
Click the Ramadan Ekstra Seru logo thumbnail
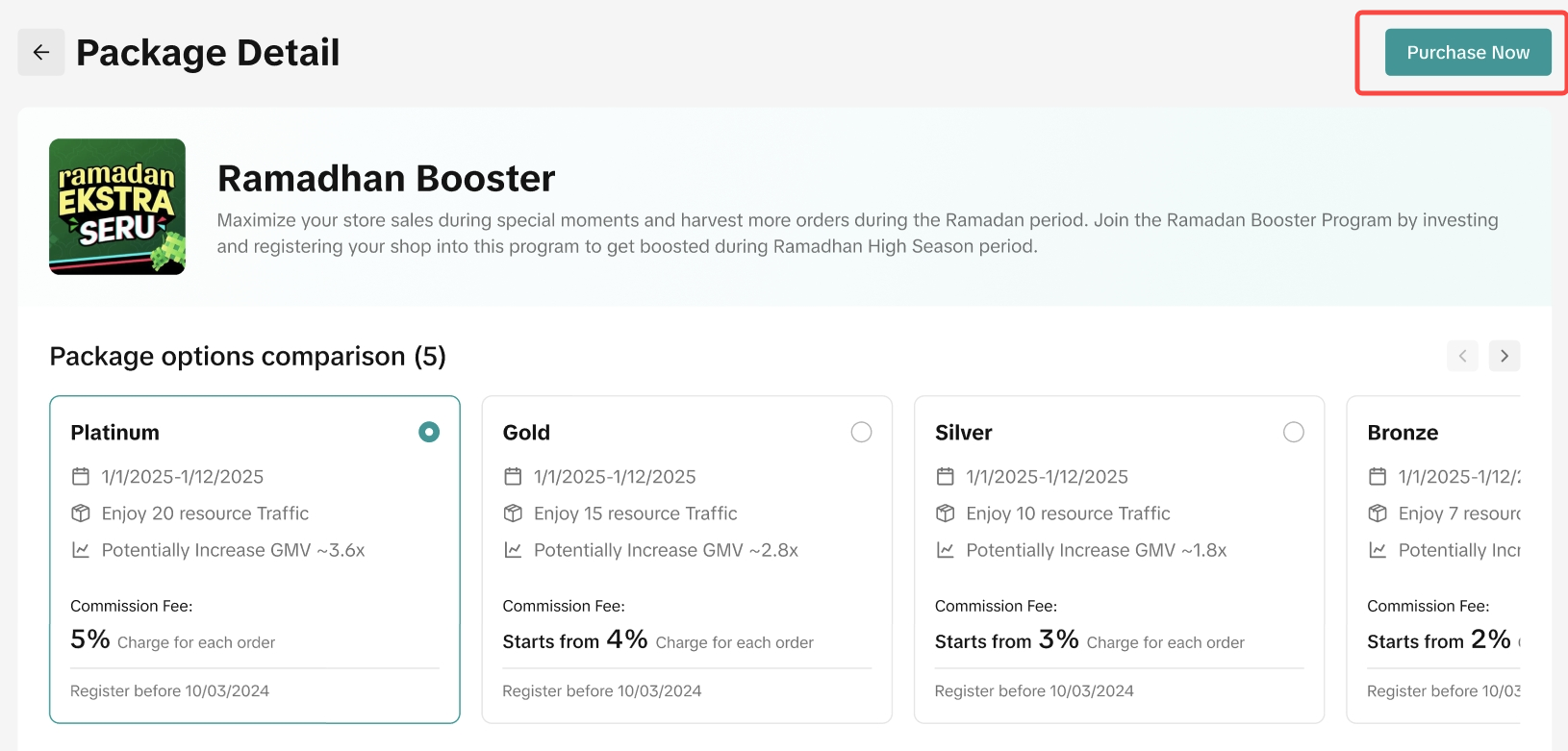click(x=117, y=207)
